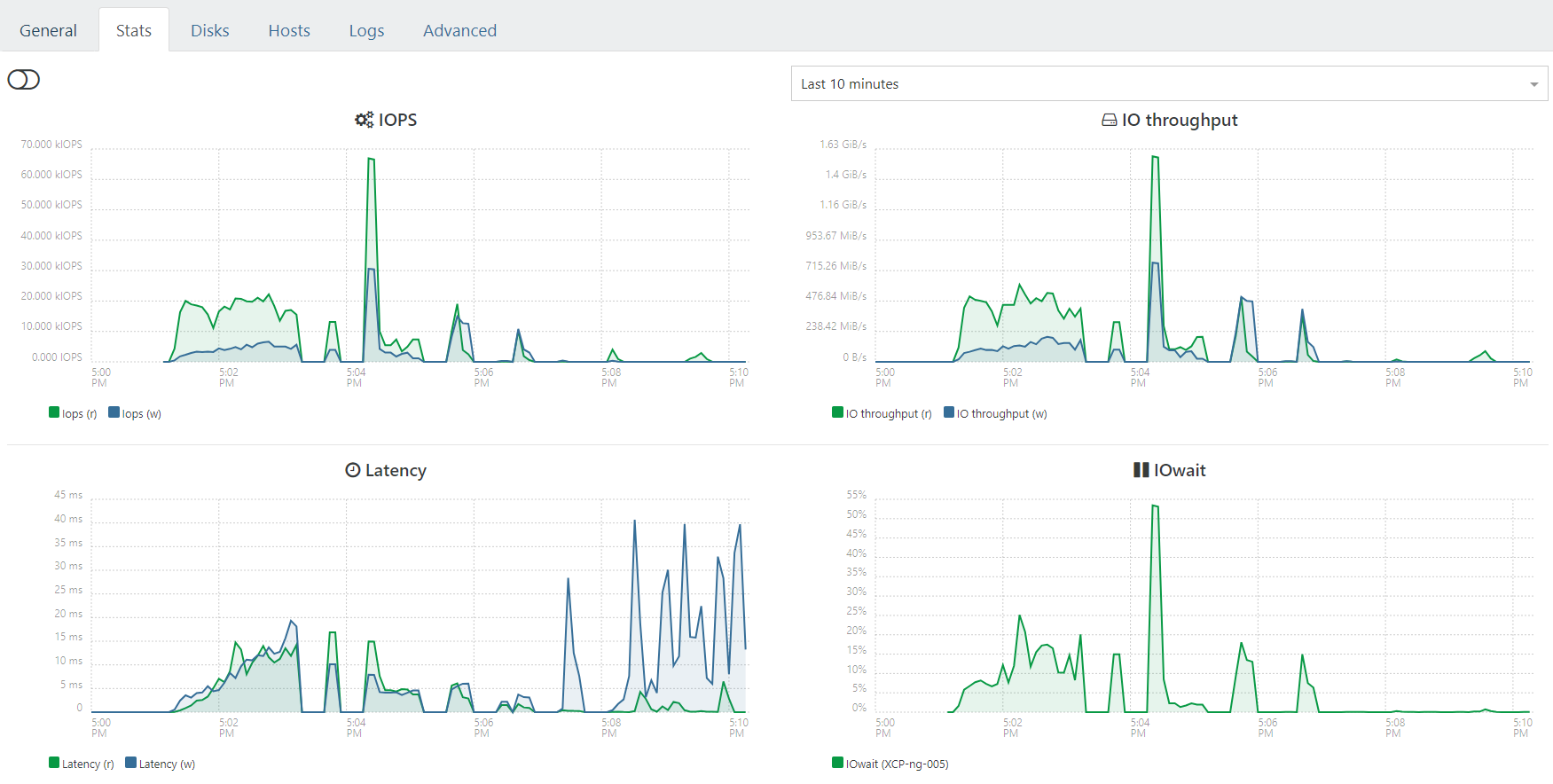Click the Iops (w) legend label
This screenshot has height=784, width=1553.
(142, 413)
